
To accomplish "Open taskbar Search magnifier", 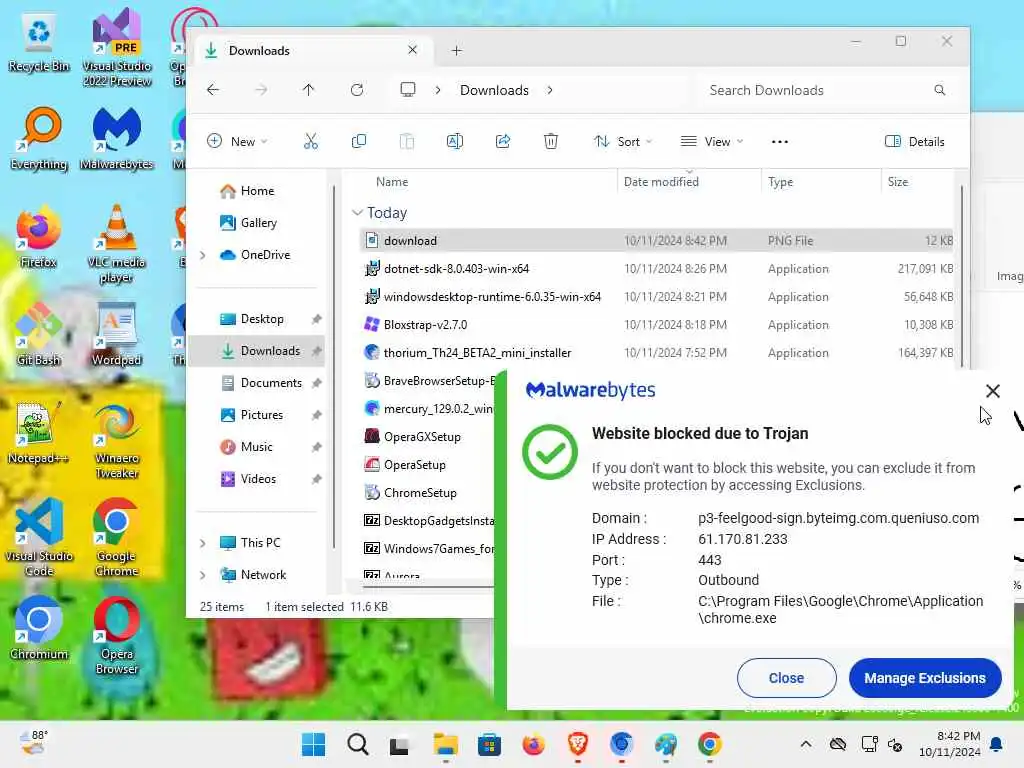I will (357, 744).
